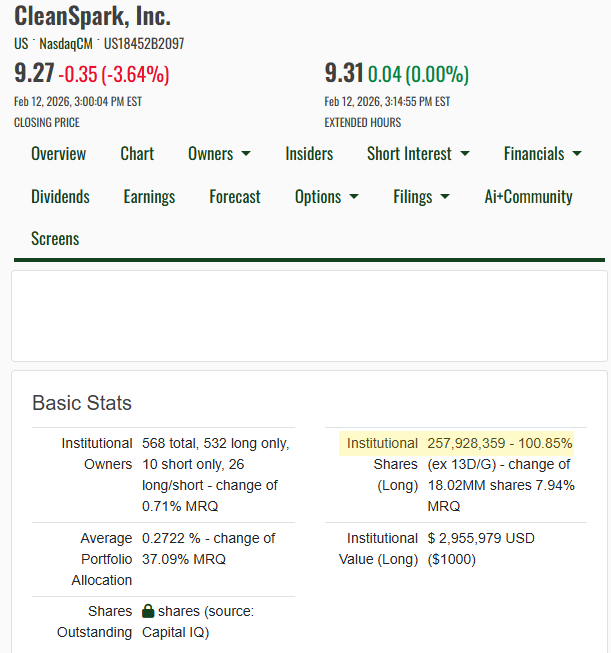Click the 18.02MM shares 7.94% text
The width and height of the screenshot is (611, 653).
tap(501, 485)
